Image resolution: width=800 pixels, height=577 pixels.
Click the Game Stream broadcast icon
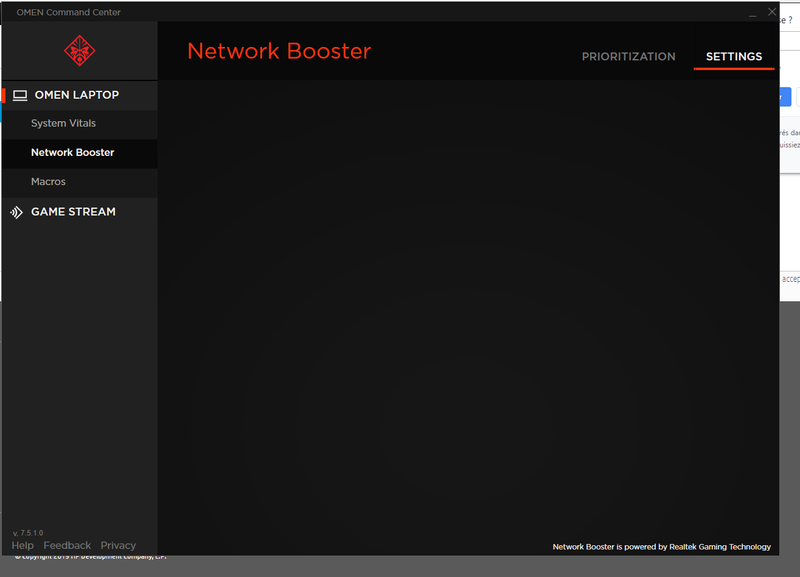[x=16, y=212]
